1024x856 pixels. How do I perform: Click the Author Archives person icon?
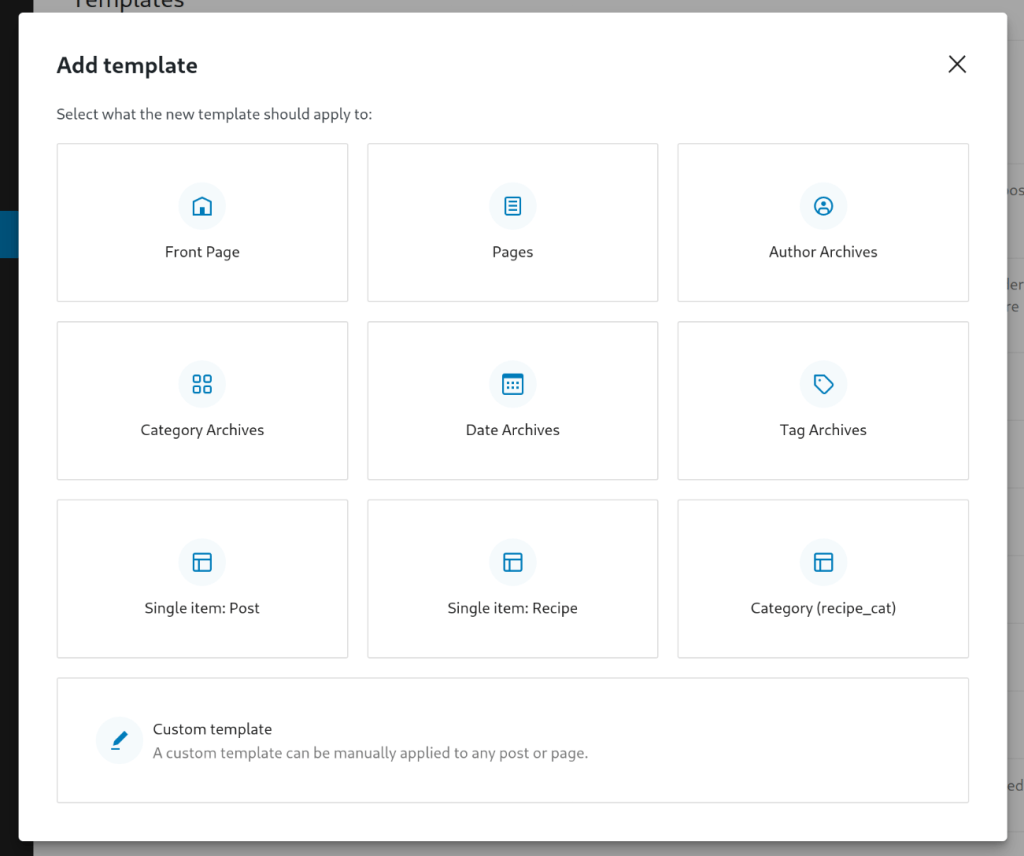tap(823, 207)
